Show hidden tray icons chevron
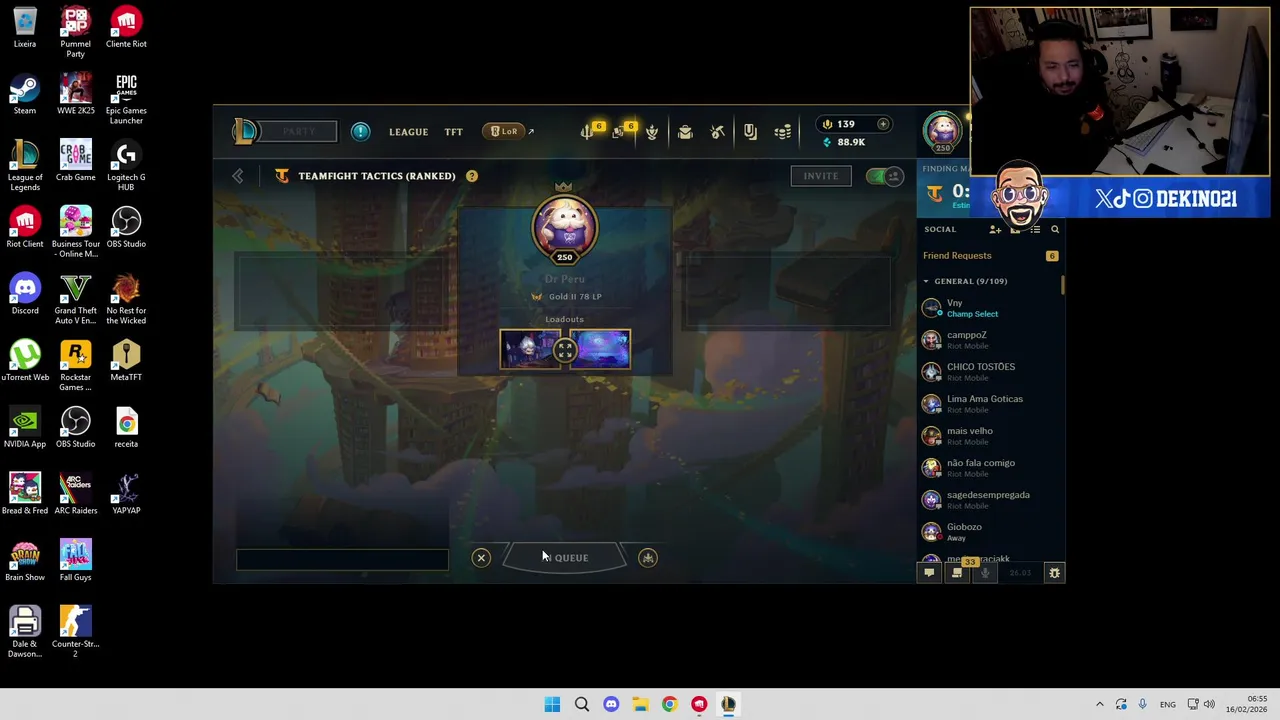 tap(1099, 704)
